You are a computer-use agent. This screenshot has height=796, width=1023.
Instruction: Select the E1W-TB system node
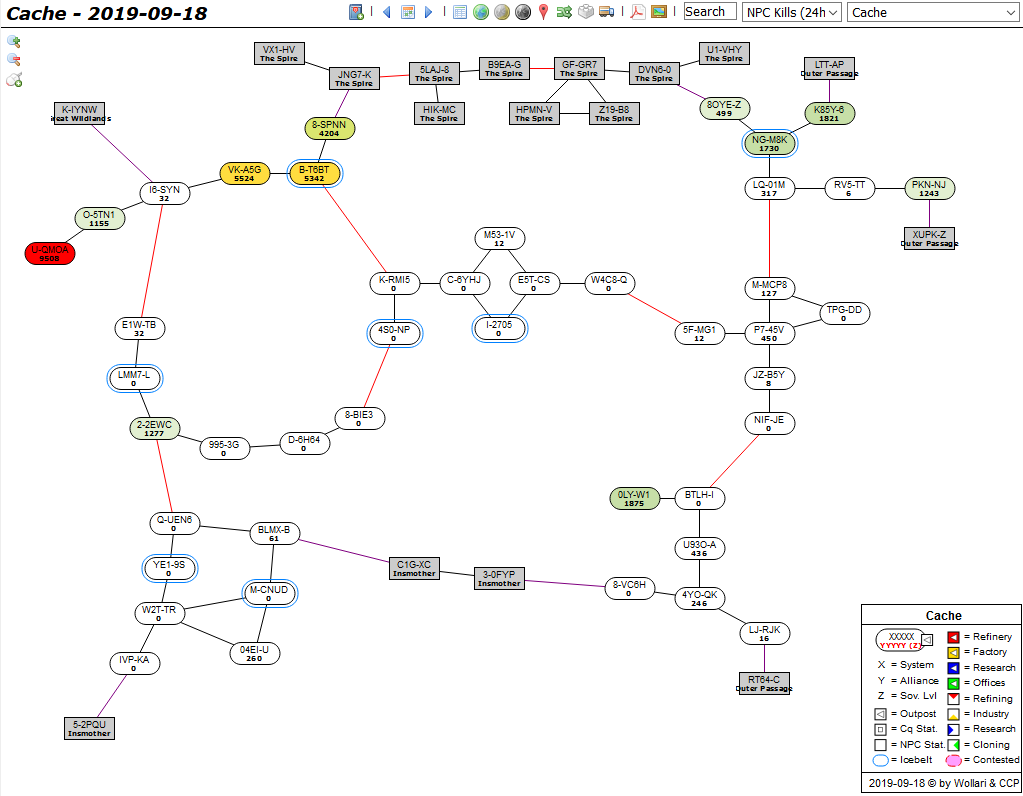(x=140, y=328)
